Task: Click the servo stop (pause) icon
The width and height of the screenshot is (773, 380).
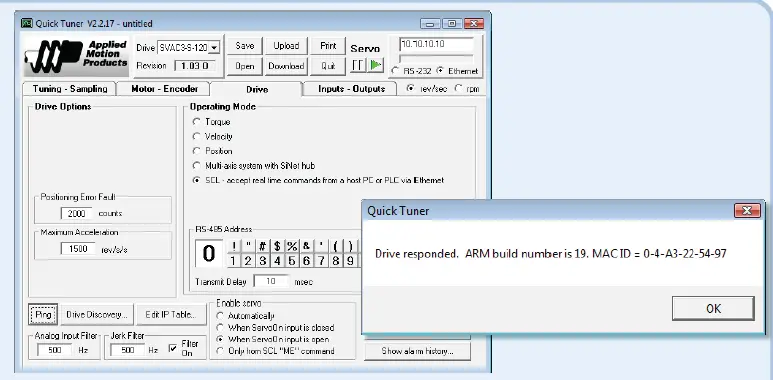Action: [358, 65]
